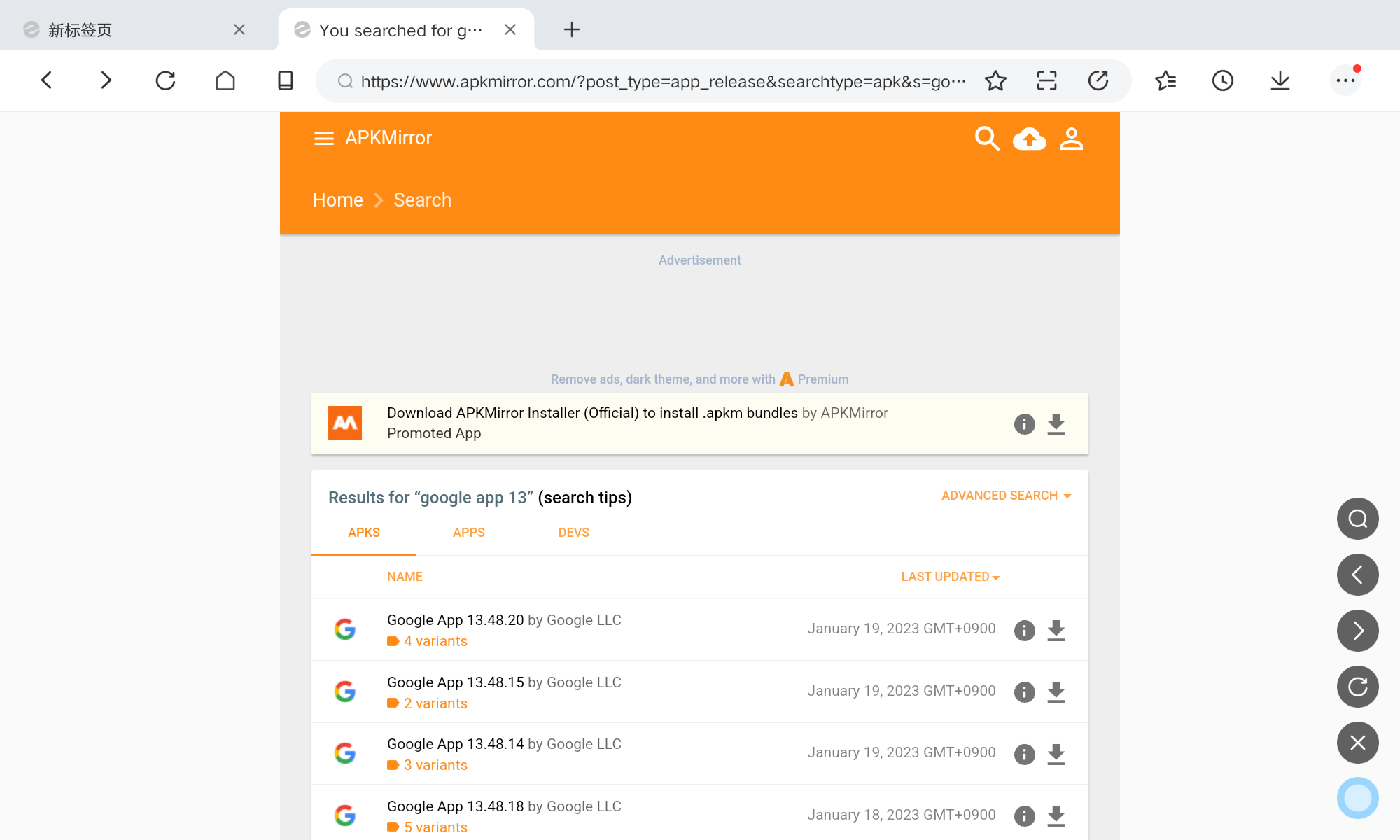Open the 4 variants link
This screenshot has height=840, width=1400.
pos(435,641)
